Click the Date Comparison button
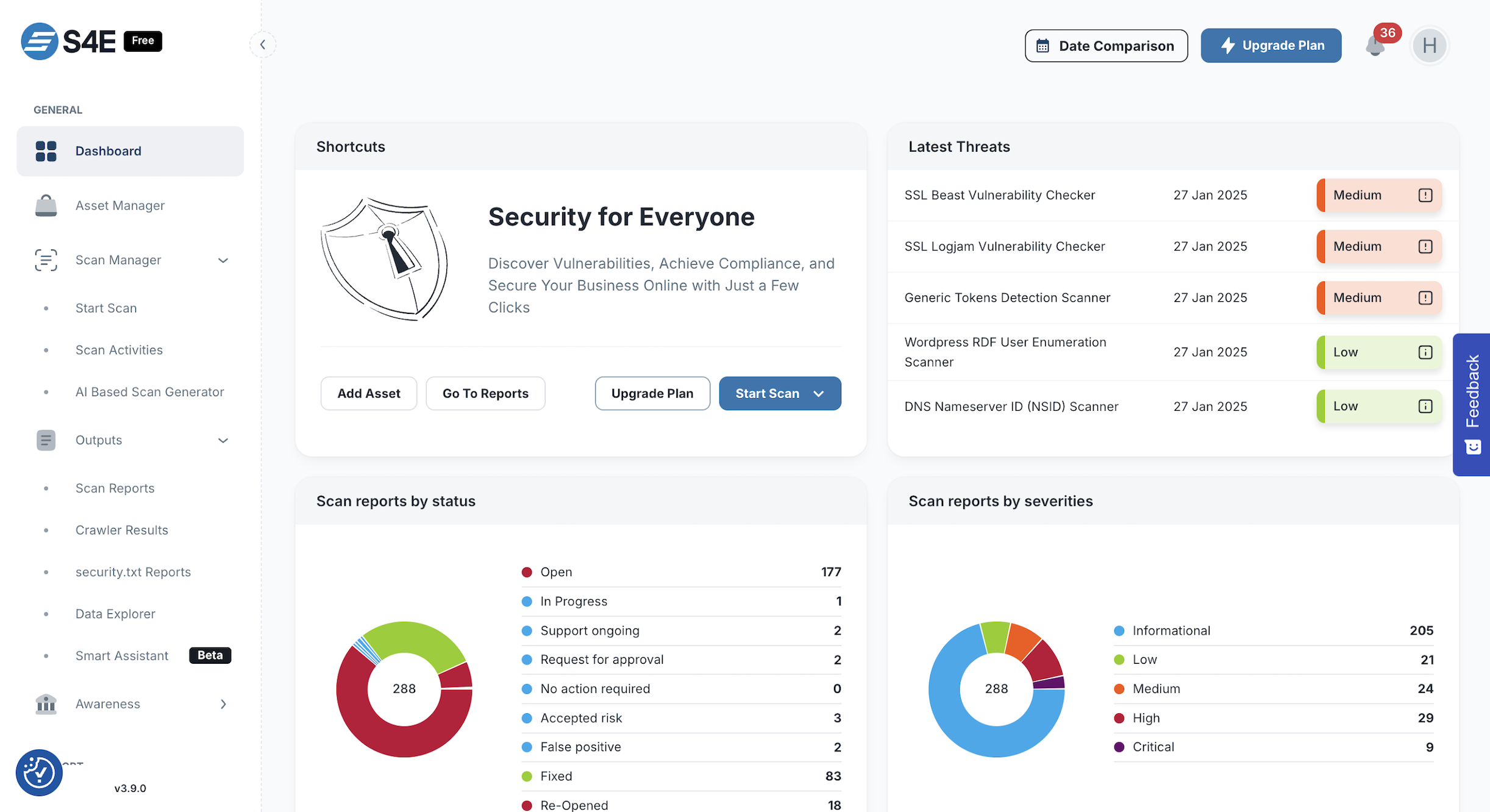Viewport: 1490px width, 812px height. pyautogui.click(x=1106, y=46)
